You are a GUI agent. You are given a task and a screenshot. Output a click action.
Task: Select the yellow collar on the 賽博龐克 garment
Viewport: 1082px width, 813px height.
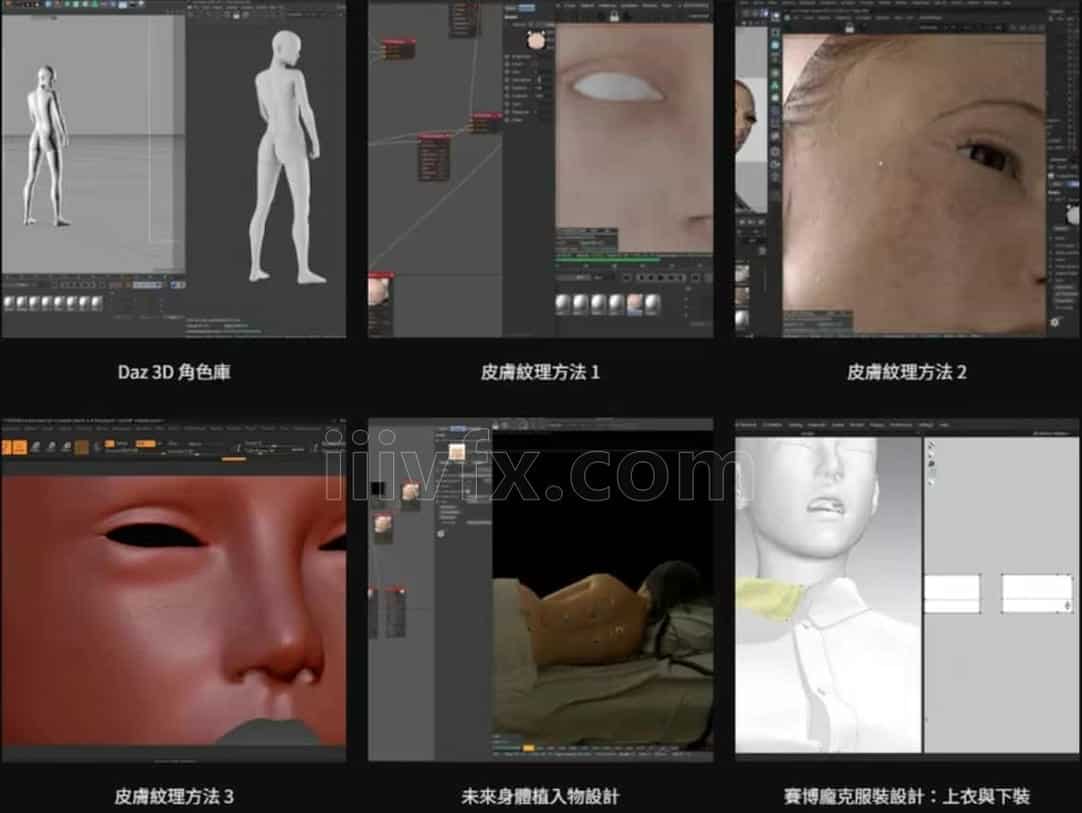pyautogui.click(x=769, y=598)
